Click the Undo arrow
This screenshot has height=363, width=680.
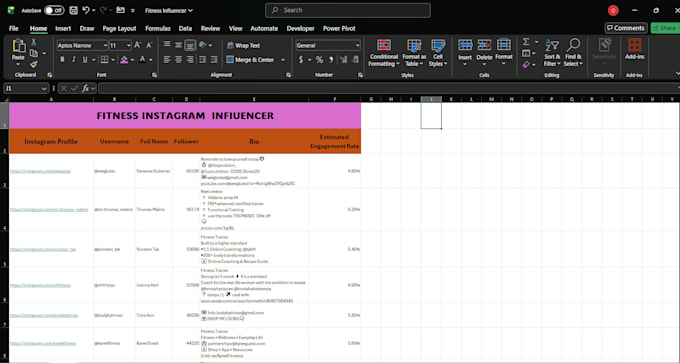coord(86,10)
